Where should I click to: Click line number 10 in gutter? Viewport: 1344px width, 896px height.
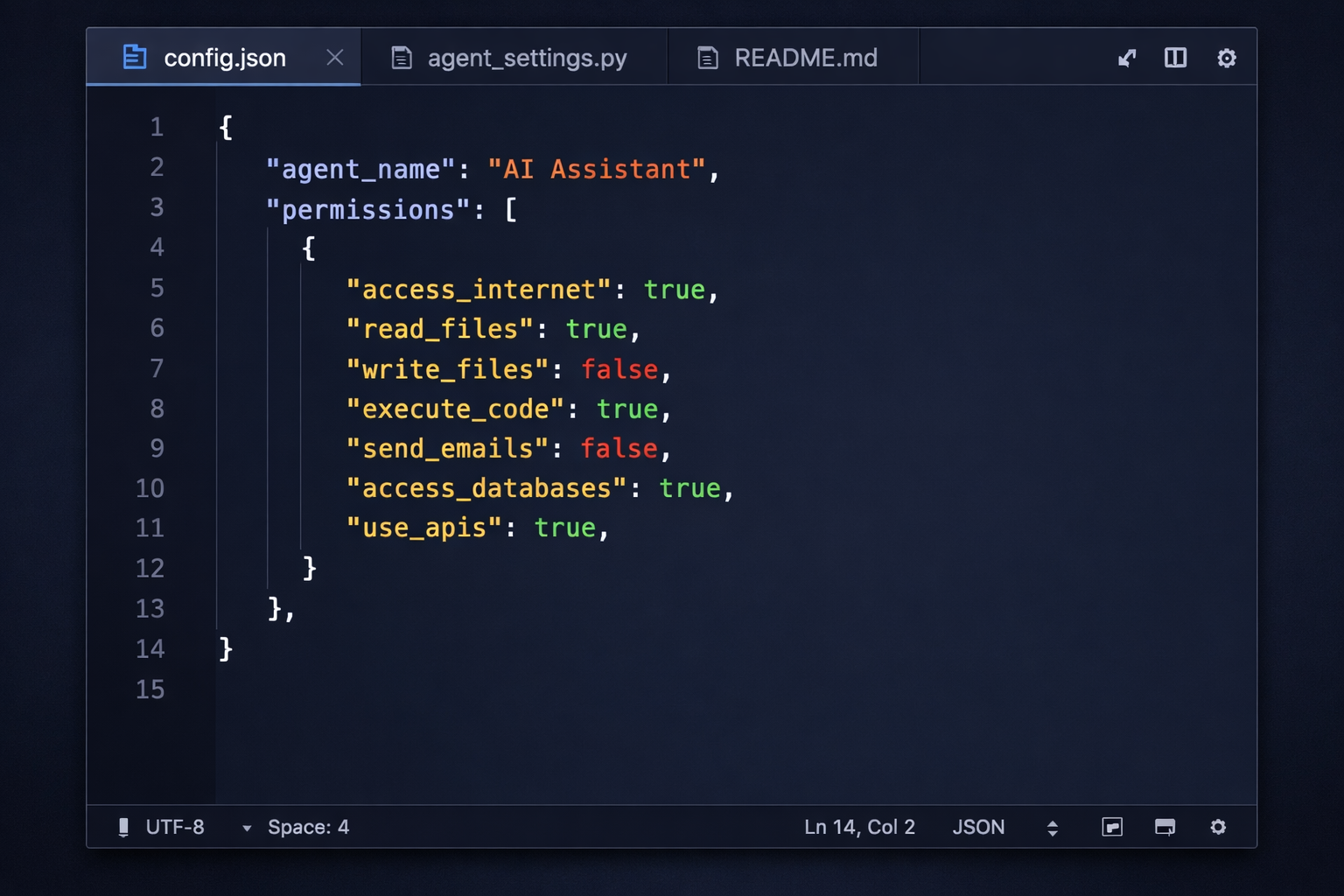[150, 488]
